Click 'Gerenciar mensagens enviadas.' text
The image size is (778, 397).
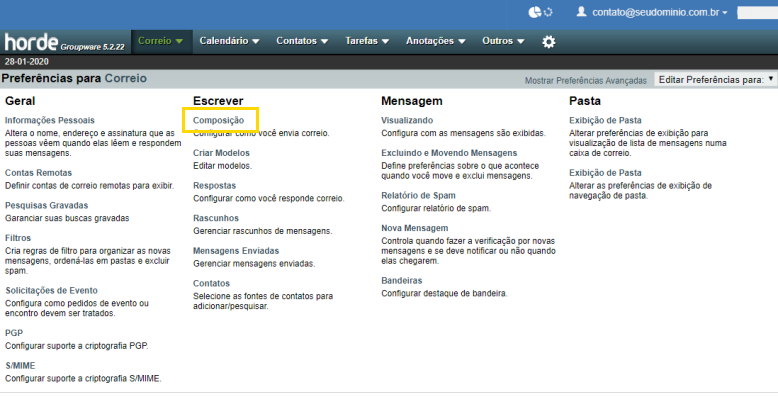pyautogui.click(x=254, y=264)
